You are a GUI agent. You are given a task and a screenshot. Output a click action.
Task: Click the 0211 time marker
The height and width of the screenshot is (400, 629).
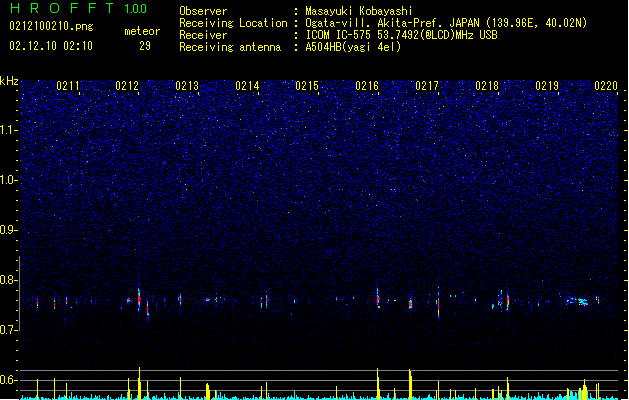coord(67,86)
